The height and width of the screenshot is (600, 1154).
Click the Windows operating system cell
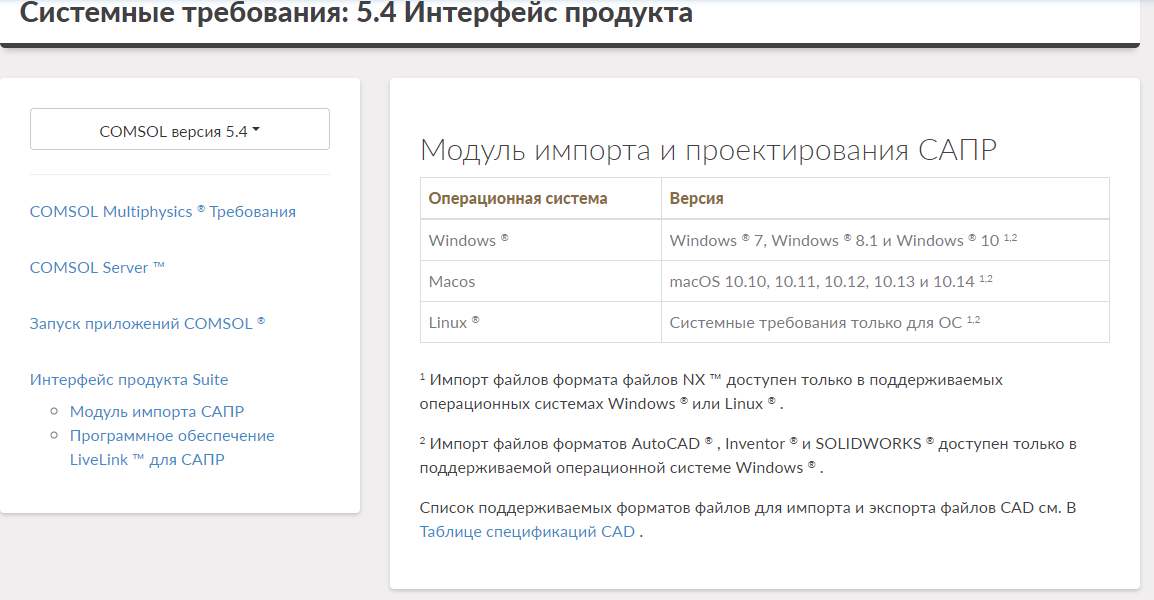541,240
